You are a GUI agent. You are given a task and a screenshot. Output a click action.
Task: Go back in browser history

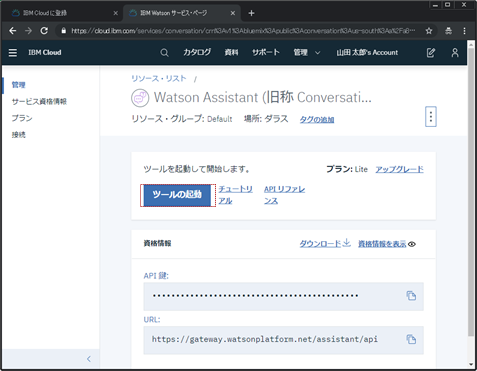pyautogui.click(x=13, y=31)
